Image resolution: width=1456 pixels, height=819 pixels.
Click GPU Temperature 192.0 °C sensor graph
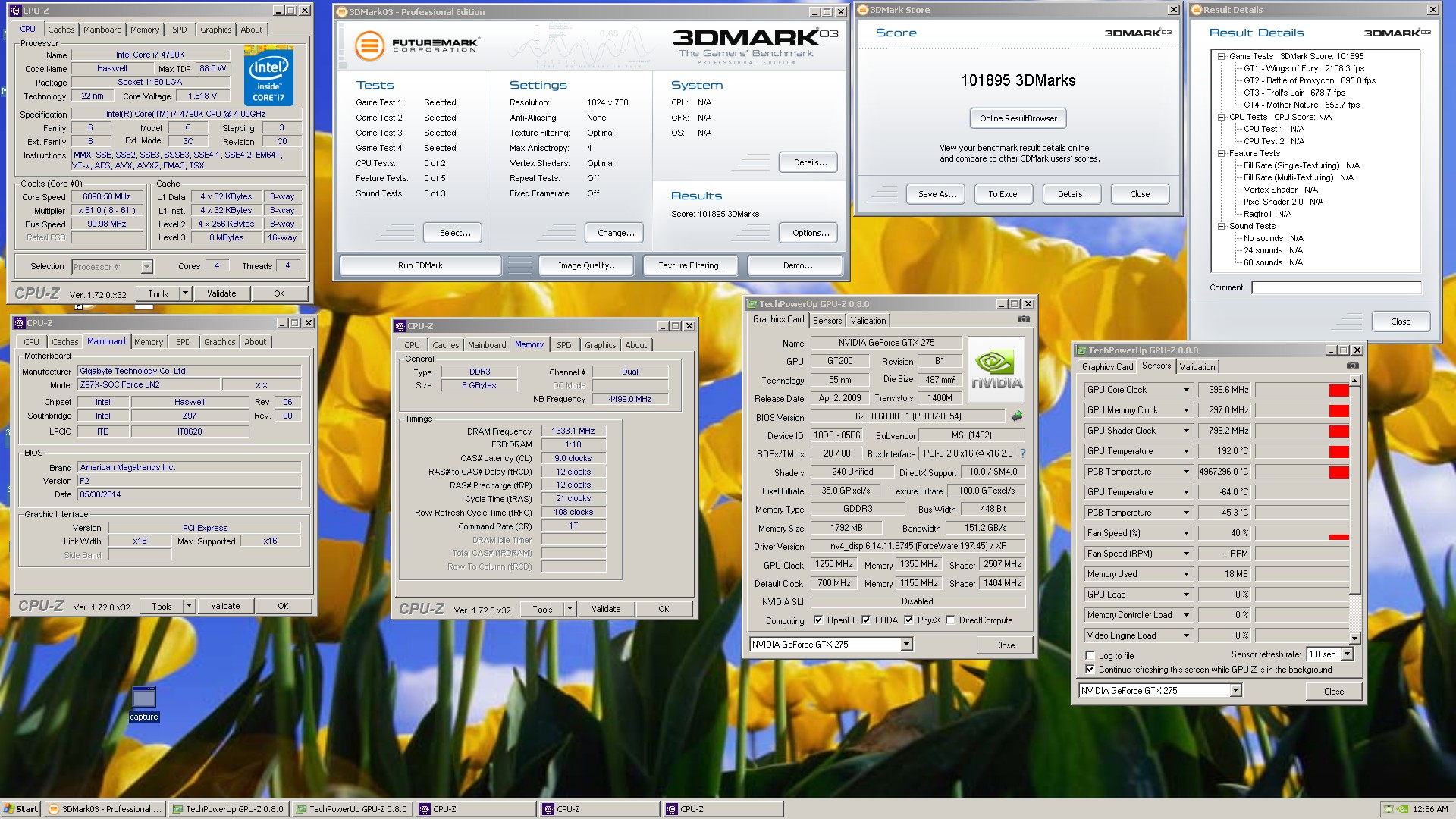click(1302, 451)
